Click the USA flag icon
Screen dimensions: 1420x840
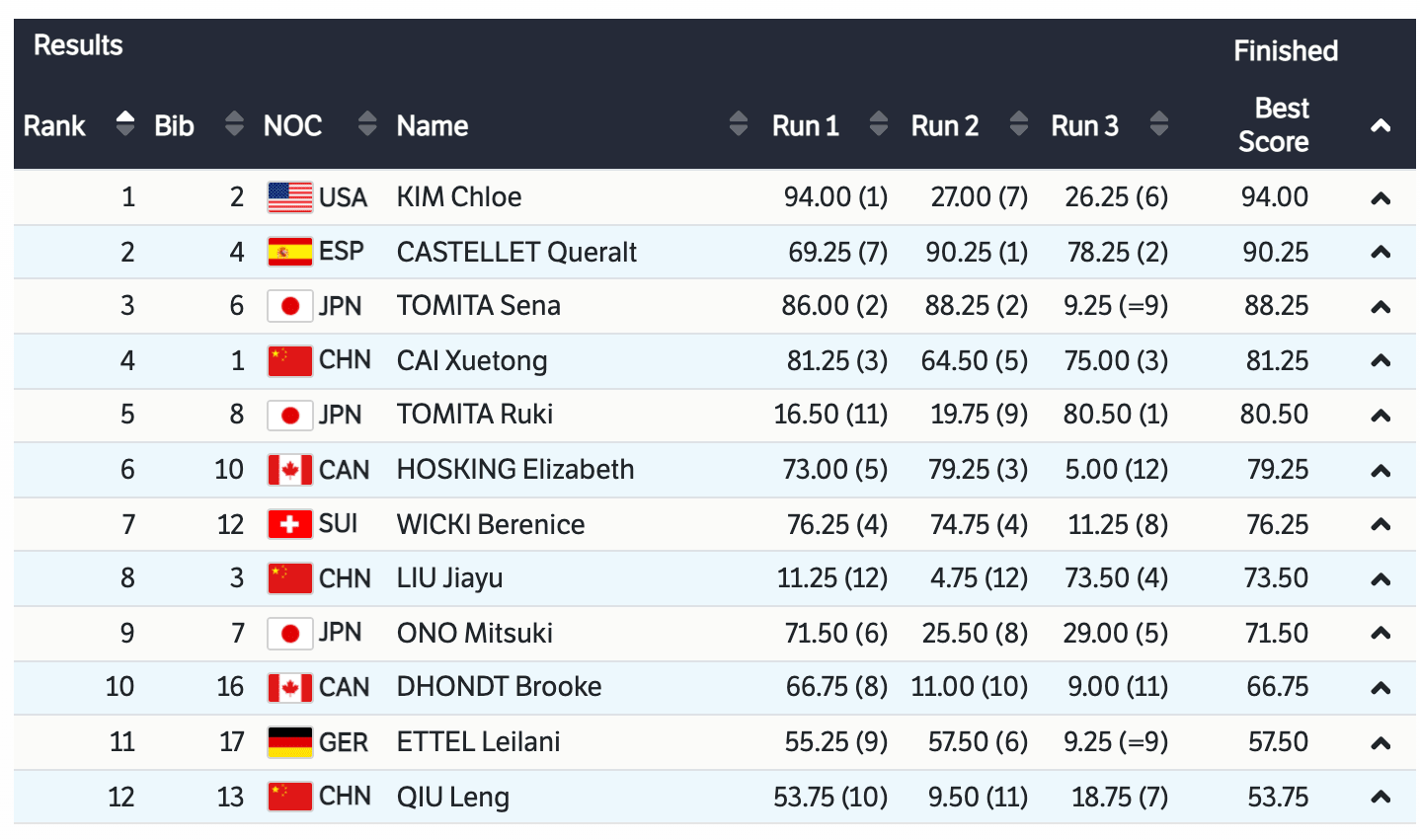click(289, 197)
